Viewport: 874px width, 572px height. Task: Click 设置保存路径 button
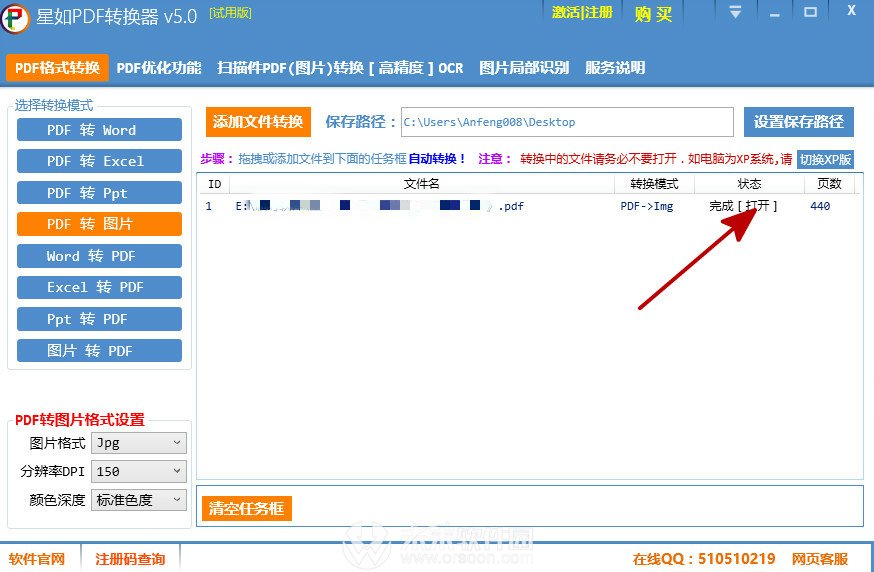[x=798, y=122]
